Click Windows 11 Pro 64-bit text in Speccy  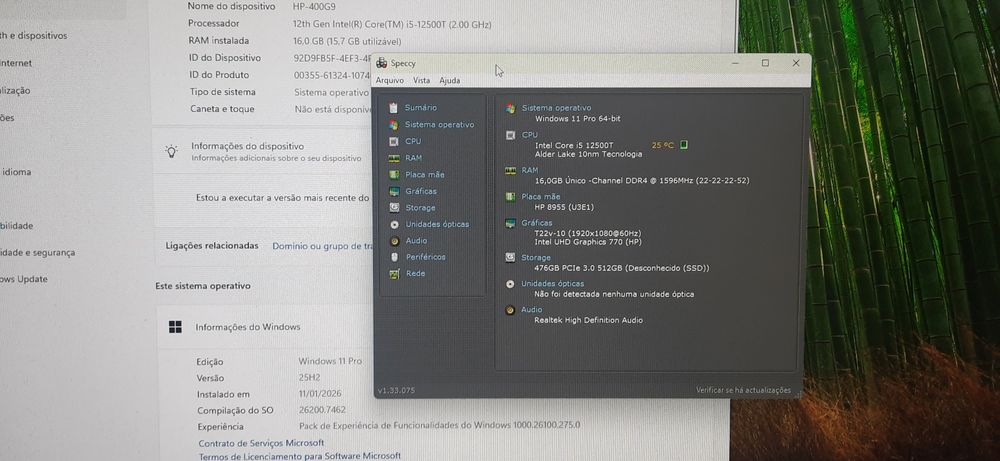point(578,119)
